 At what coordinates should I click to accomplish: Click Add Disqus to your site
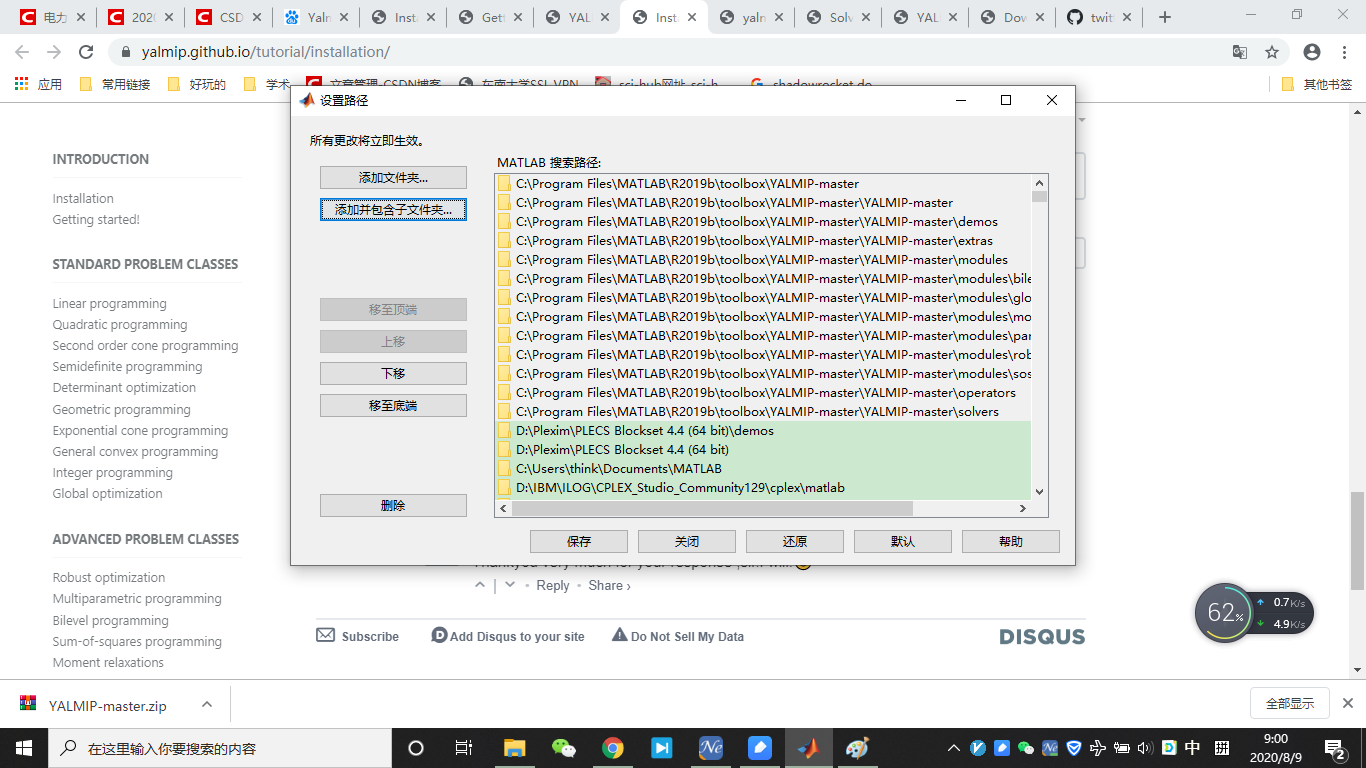[x=508, y=636]
